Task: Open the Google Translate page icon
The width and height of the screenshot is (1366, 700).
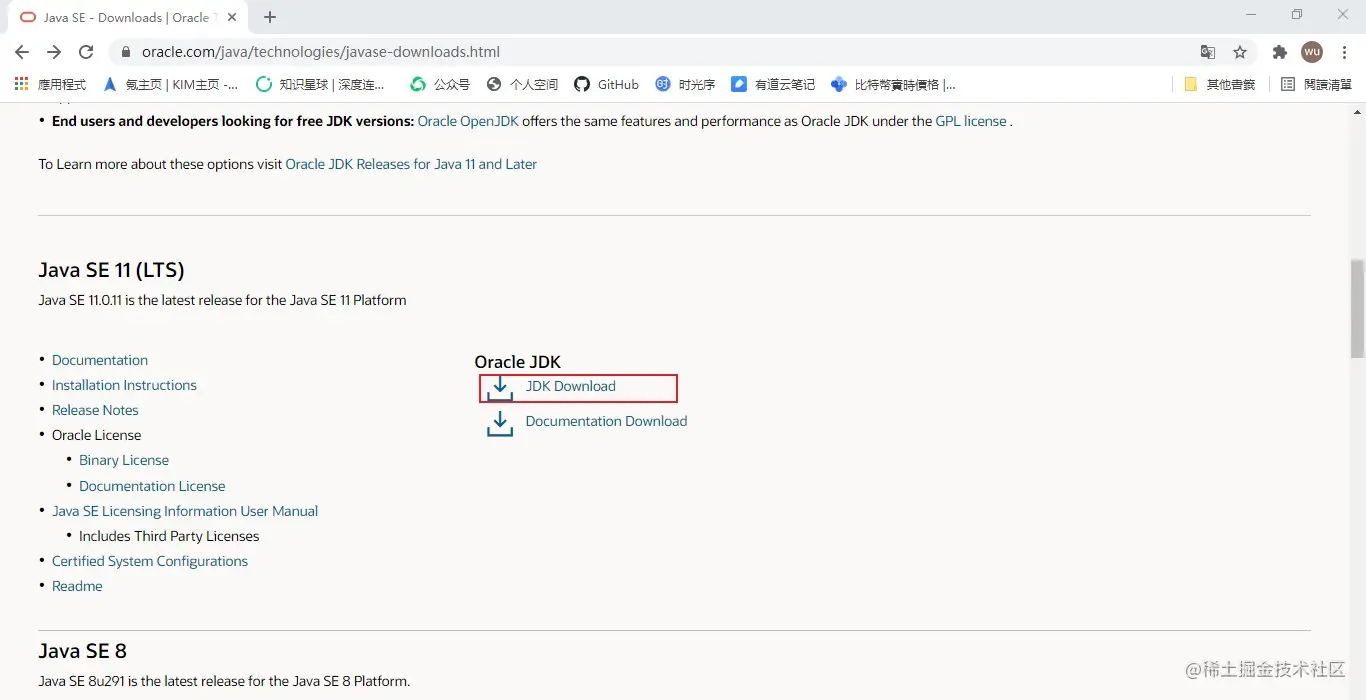Action: pos(1208,52)
